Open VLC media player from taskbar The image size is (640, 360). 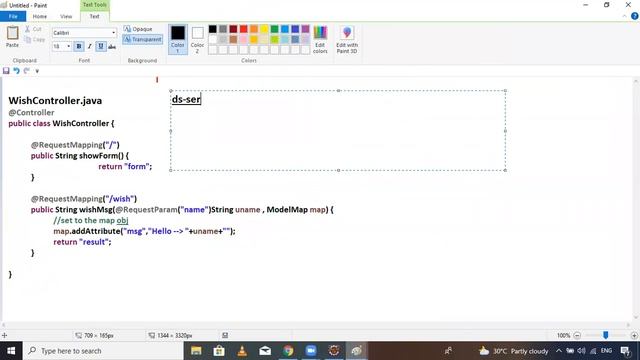click(242, 351)
